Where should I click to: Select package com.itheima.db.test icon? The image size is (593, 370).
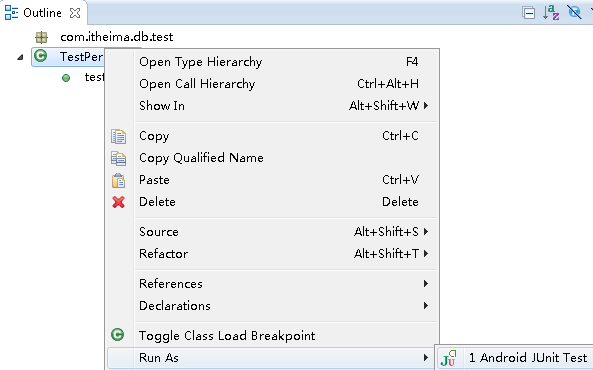(41, 37)
